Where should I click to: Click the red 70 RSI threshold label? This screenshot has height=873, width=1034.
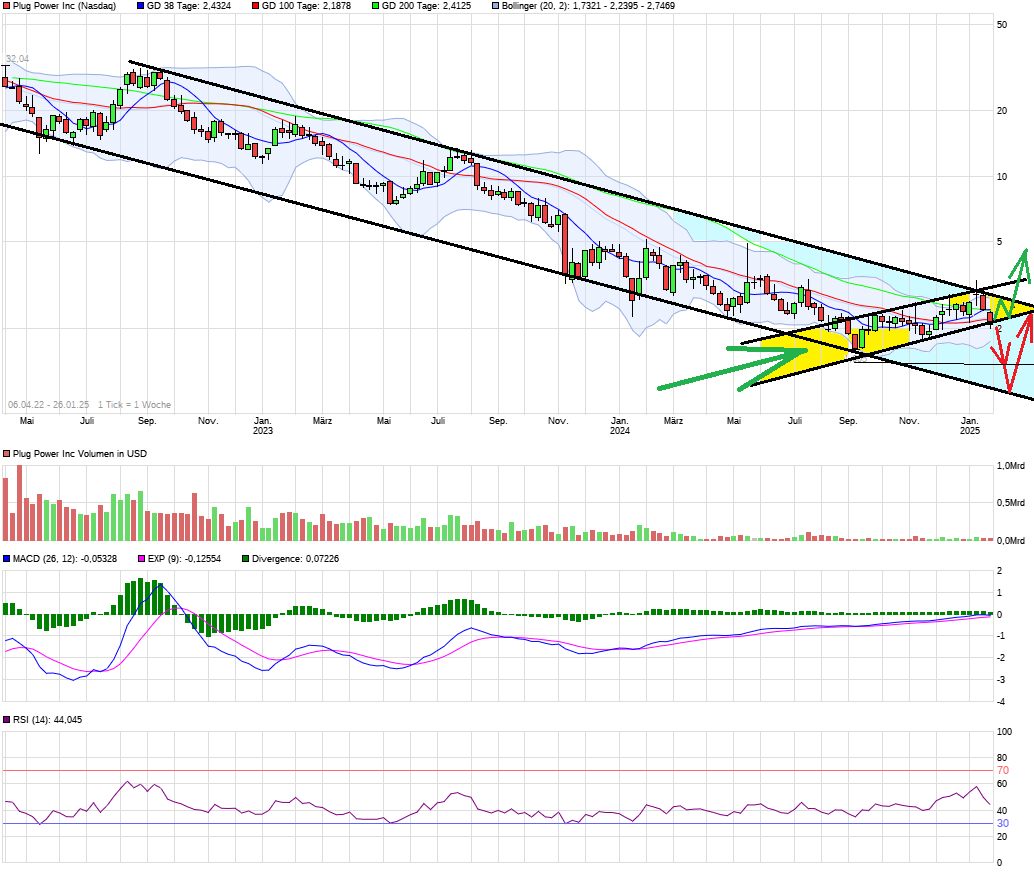(x=1002, y=770)
